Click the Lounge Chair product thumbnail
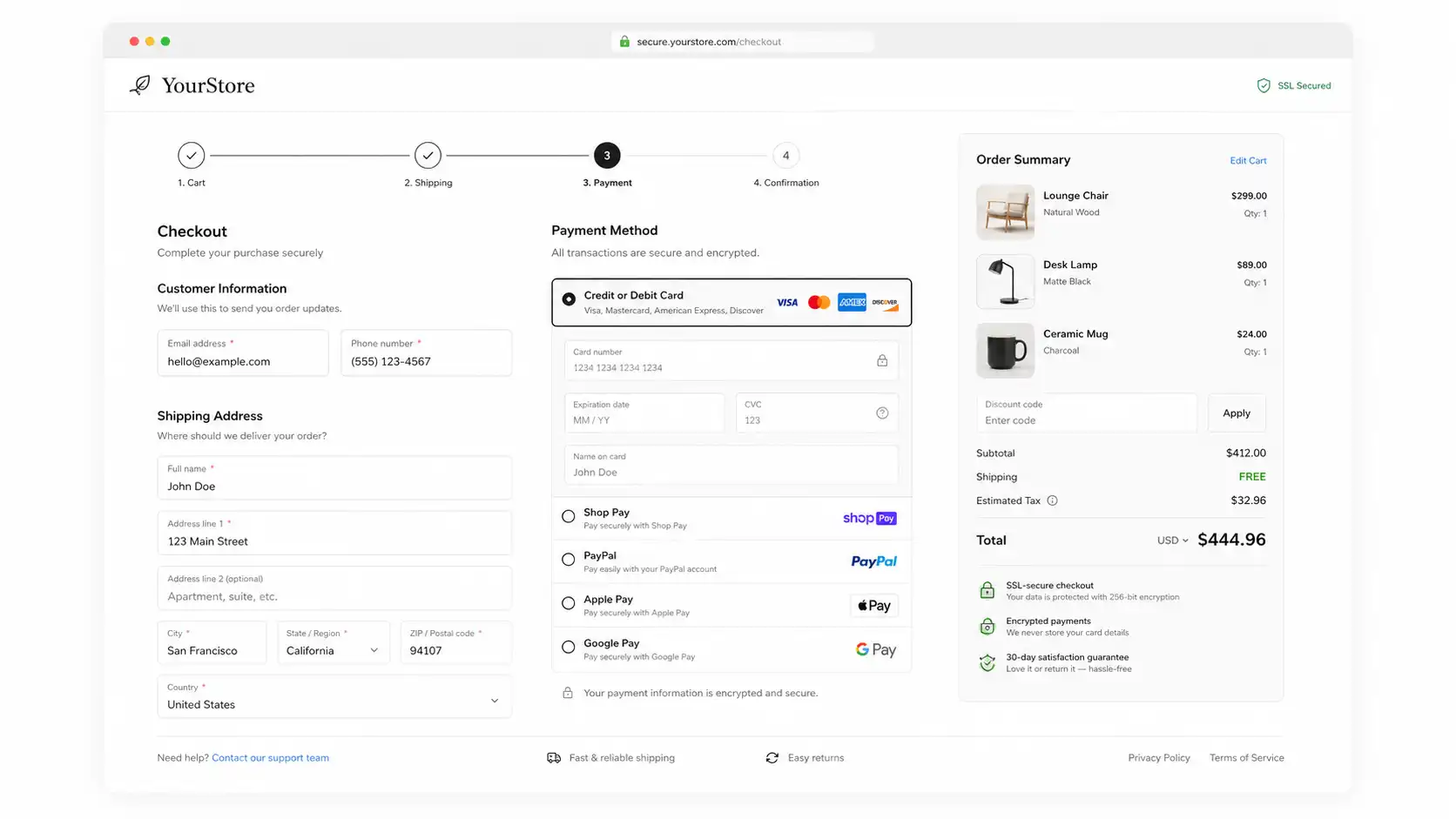 point(1006,211)
